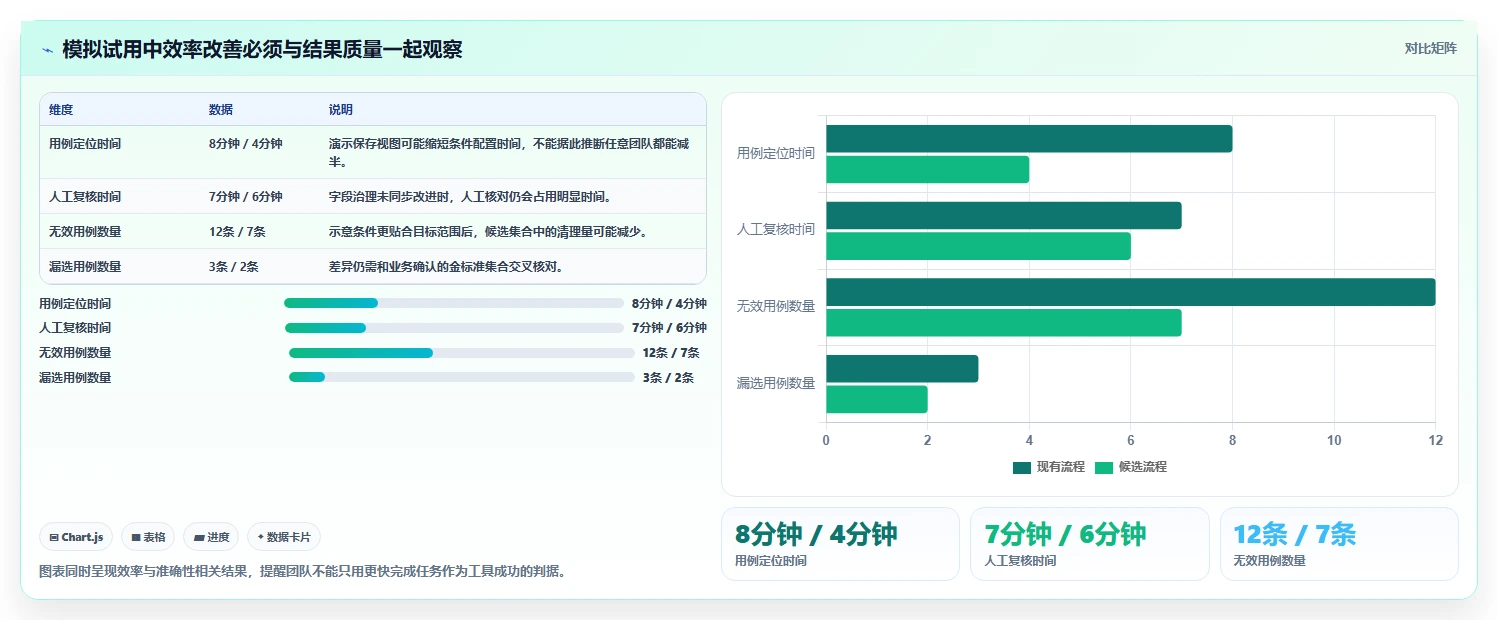1498x620 pixels.
Task: Select the 漏选用例数量 table row label
Action: click(x=85, y=267)
